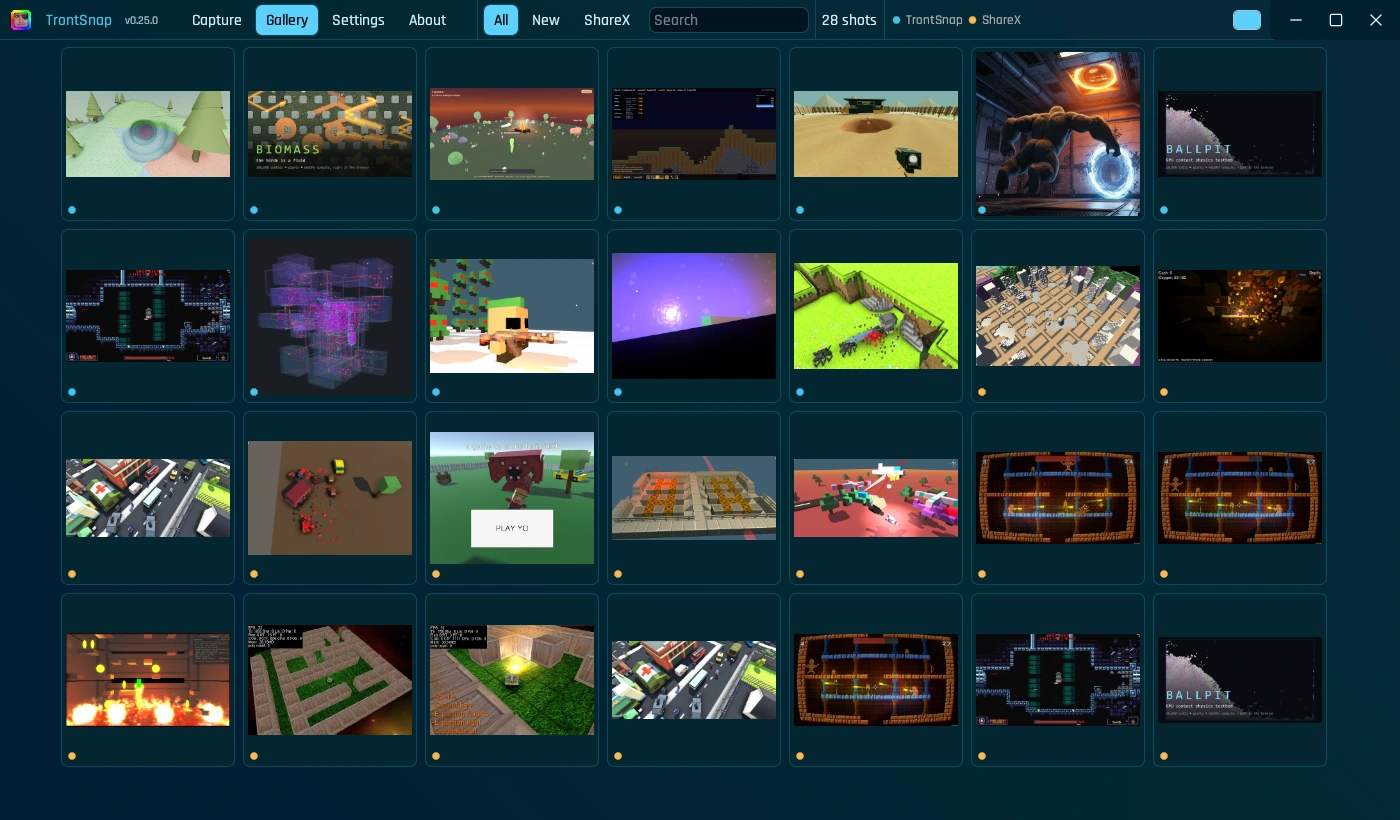Open the orange explosion sparks thumbnail
Screen dimensions: 1400x820
1240,316
